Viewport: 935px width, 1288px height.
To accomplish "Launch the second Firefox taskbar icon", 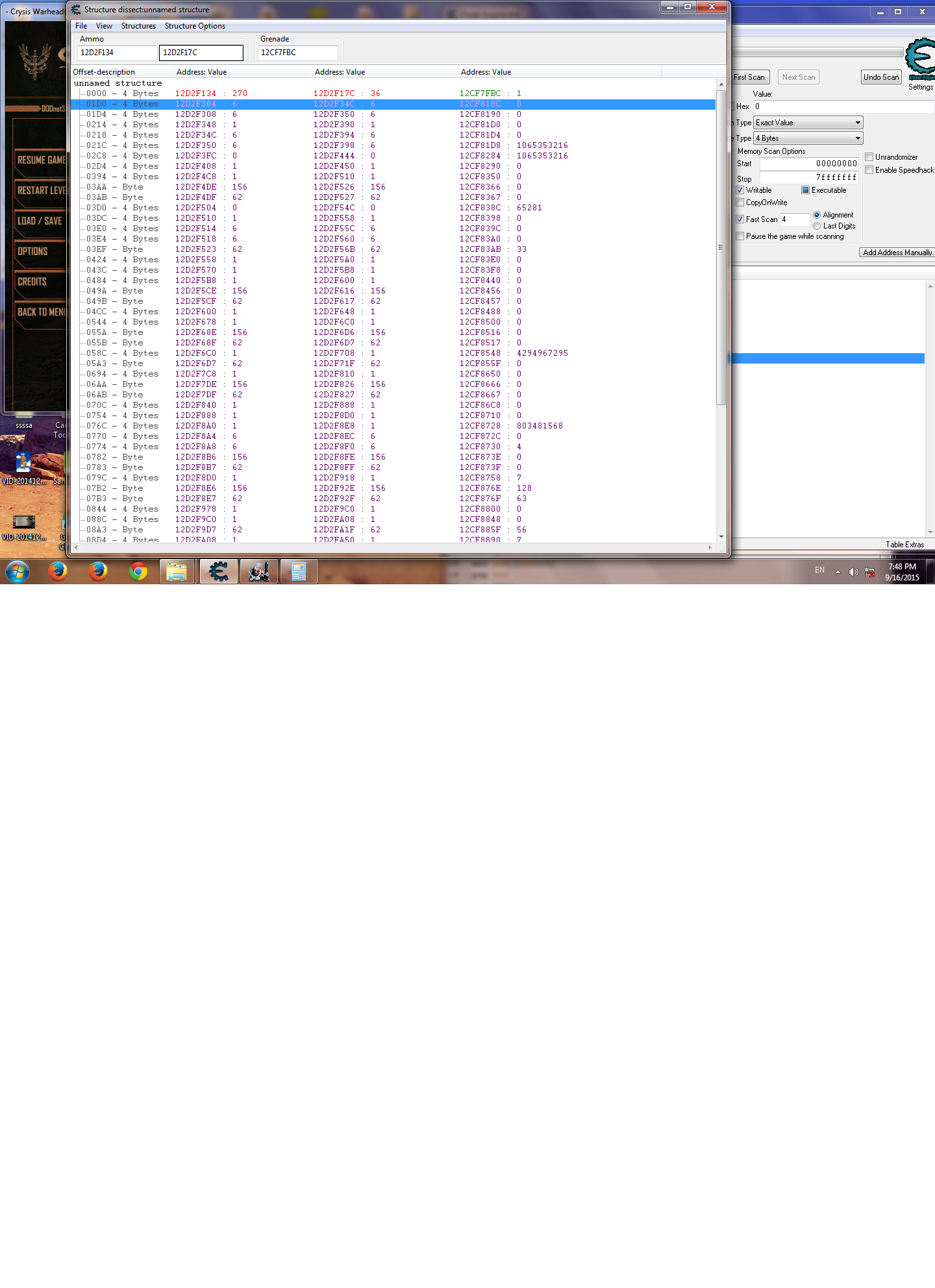I will 98,571.
